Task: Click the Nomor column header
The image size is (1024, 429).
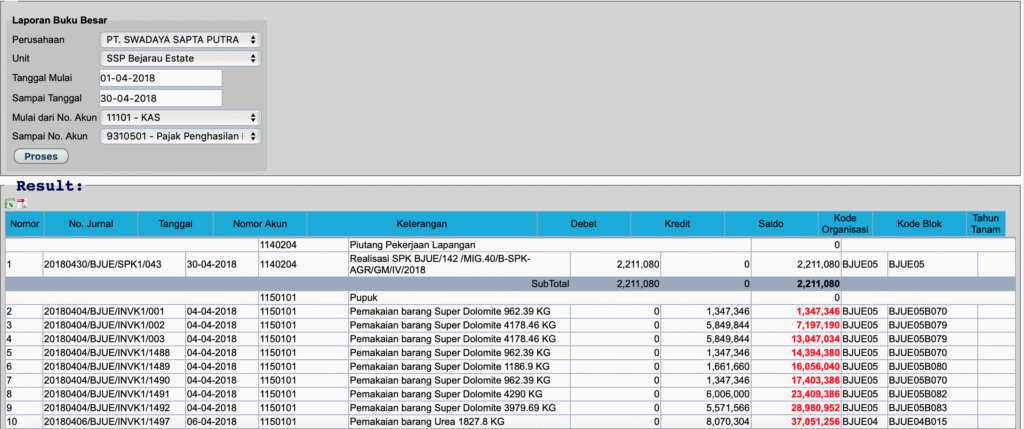Action: 25,224
